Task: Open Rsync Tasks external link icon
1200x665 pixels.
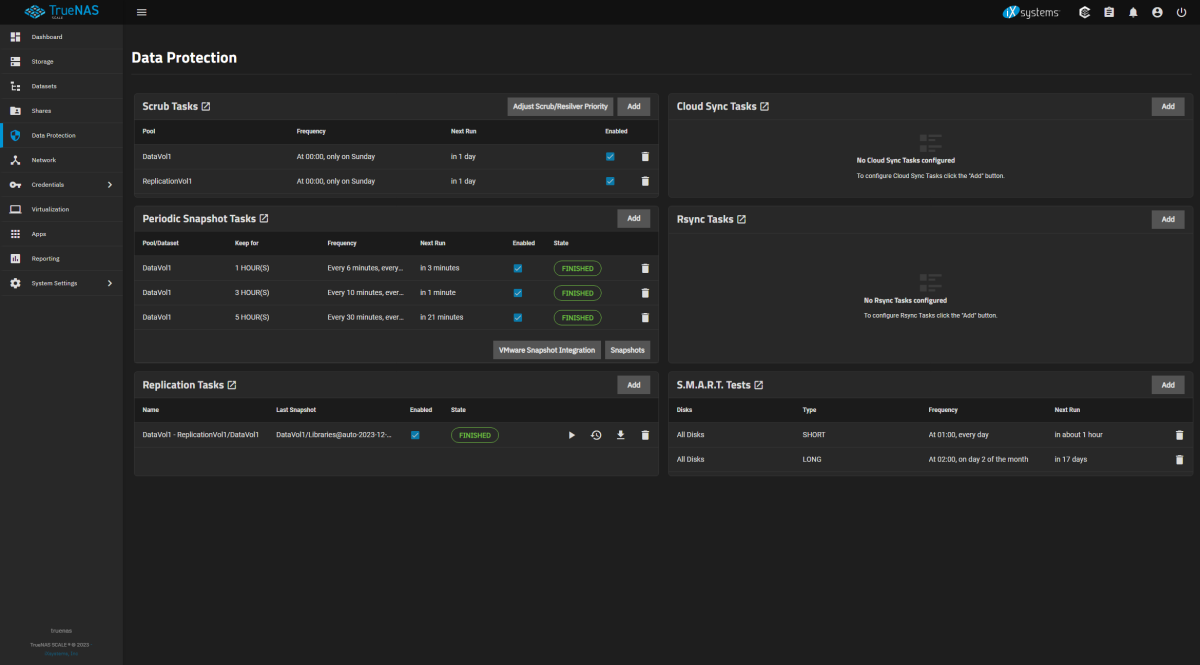Action: [x=741, y=219]
